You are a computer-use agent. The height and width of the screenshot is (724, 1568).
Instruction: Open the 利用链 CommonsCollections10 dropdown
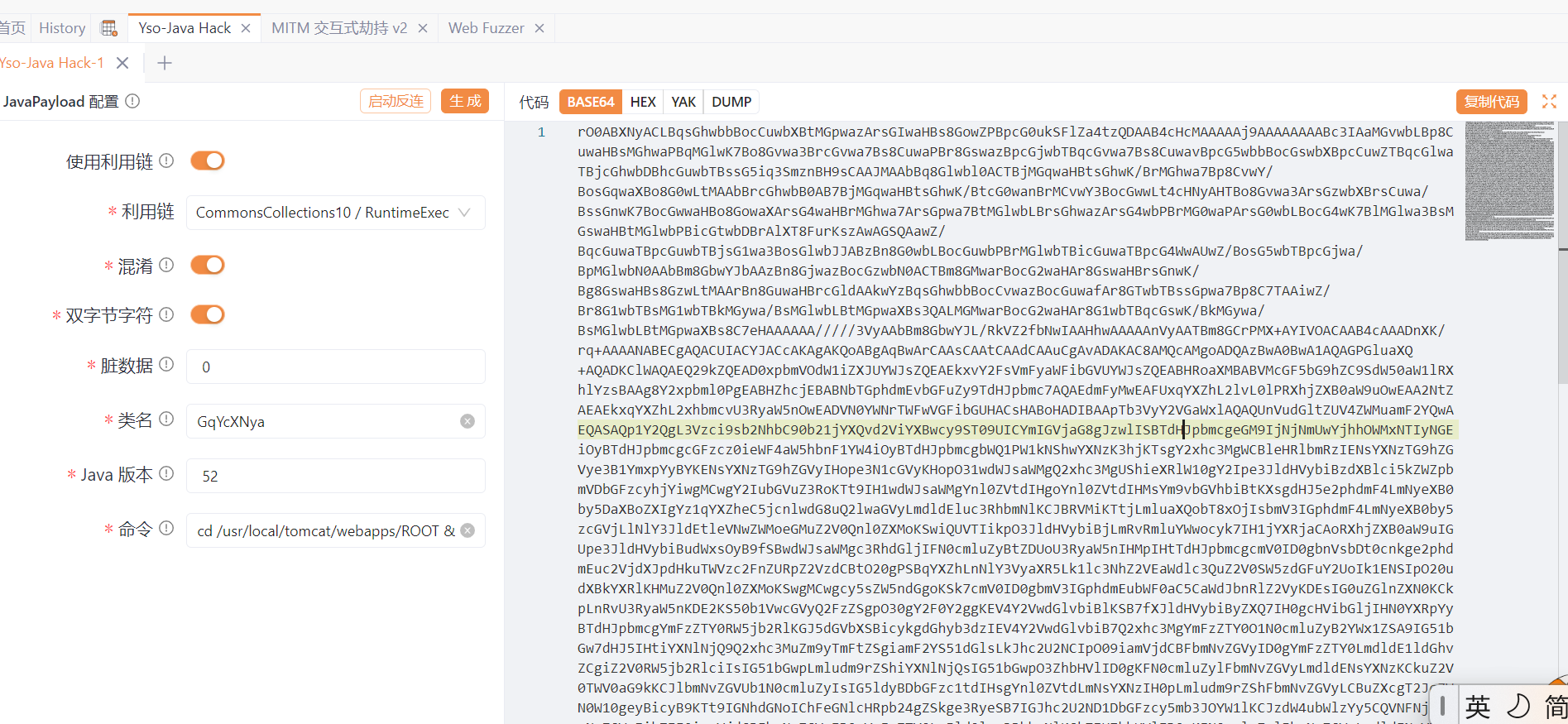pos(335,213)
